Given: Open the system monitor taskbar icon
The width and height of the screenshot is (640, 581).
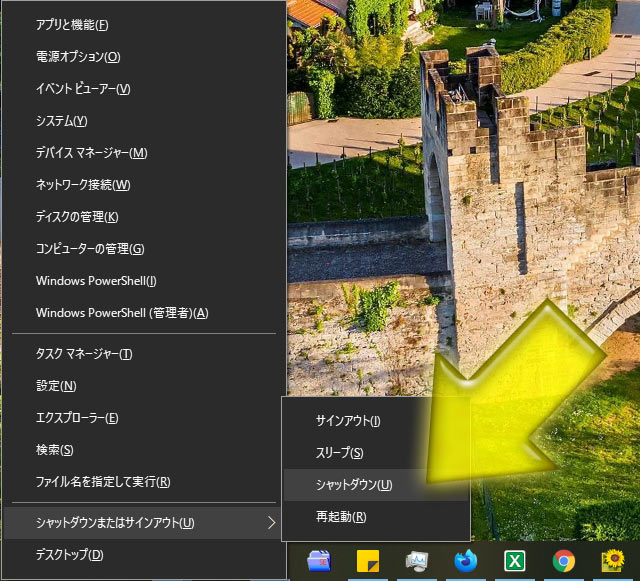Looking at the screenshot, I should coord(417,561).
